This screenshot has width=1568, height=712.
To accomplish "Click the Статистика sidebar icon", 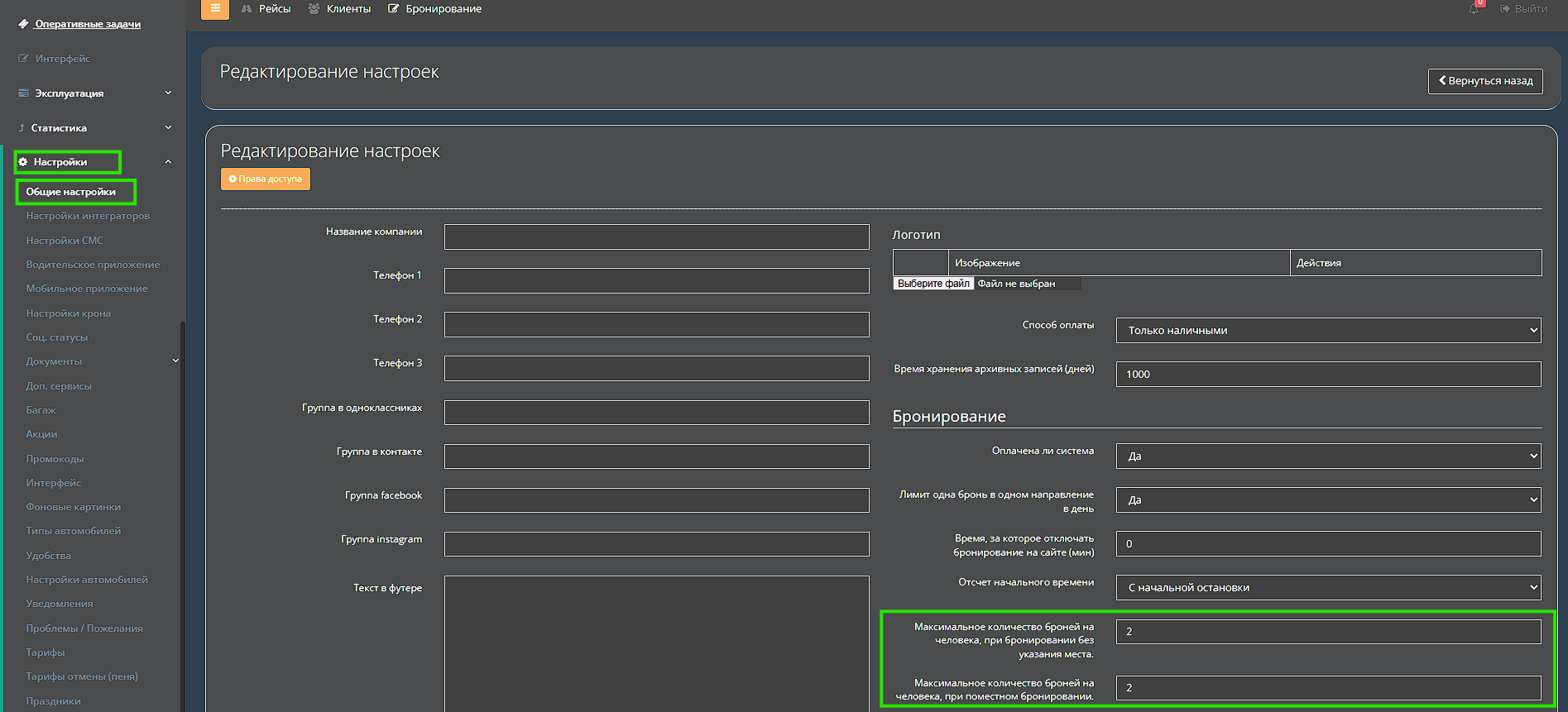I will tap(22, 128).
